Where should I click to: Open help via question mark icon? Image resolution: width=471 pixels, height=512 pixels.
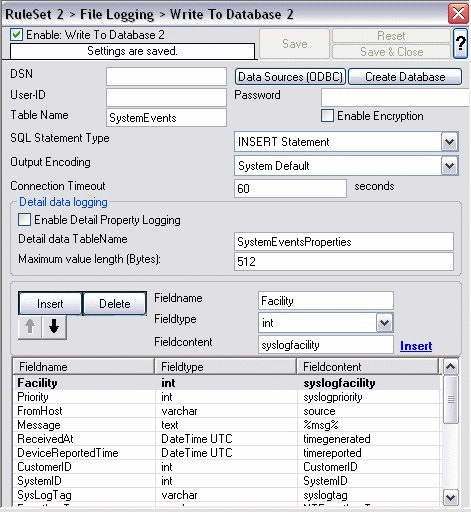[x=461, y=43]
